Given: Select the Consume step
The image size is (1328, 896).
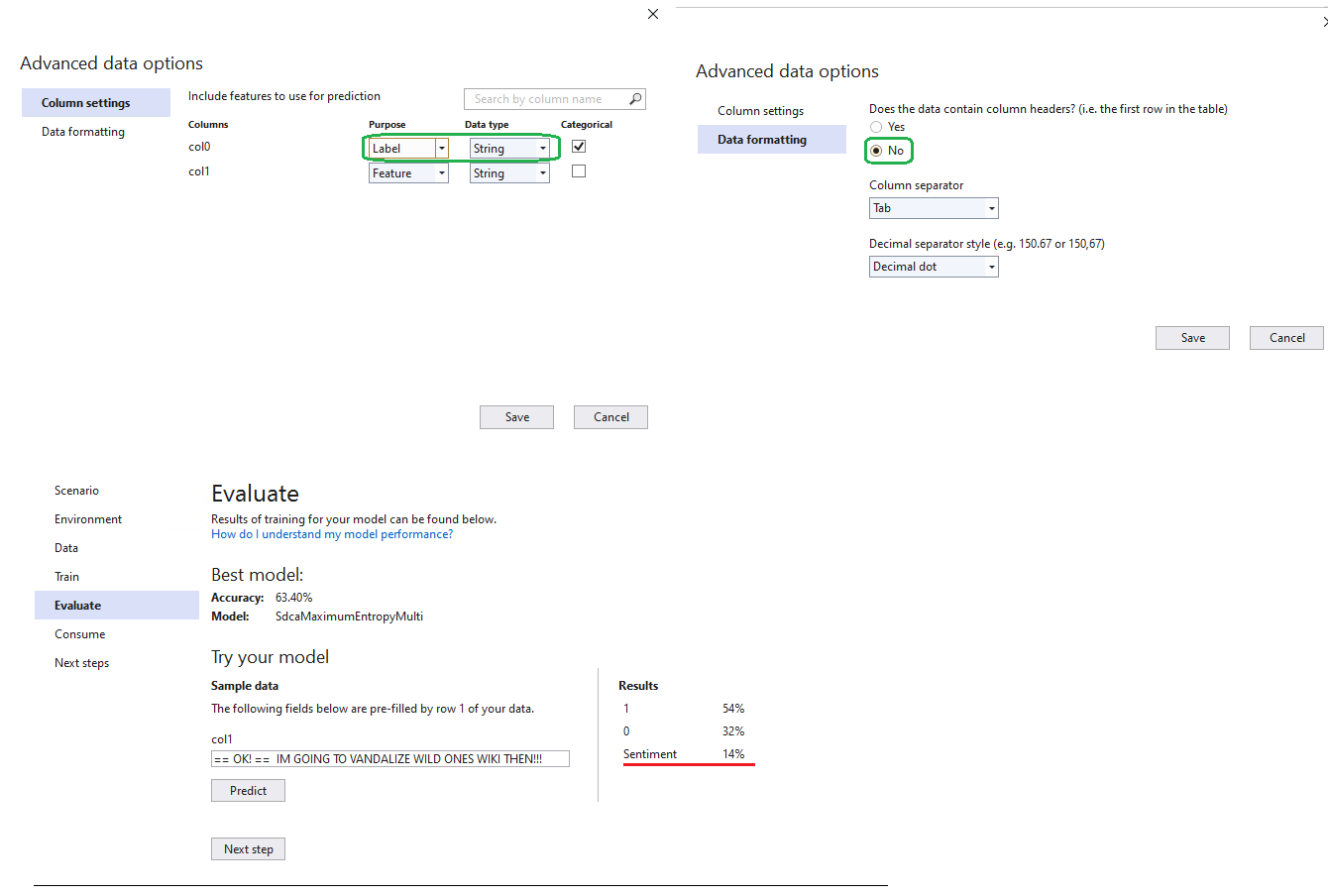Looking at the screenshot, I should [x=79, y=633].
